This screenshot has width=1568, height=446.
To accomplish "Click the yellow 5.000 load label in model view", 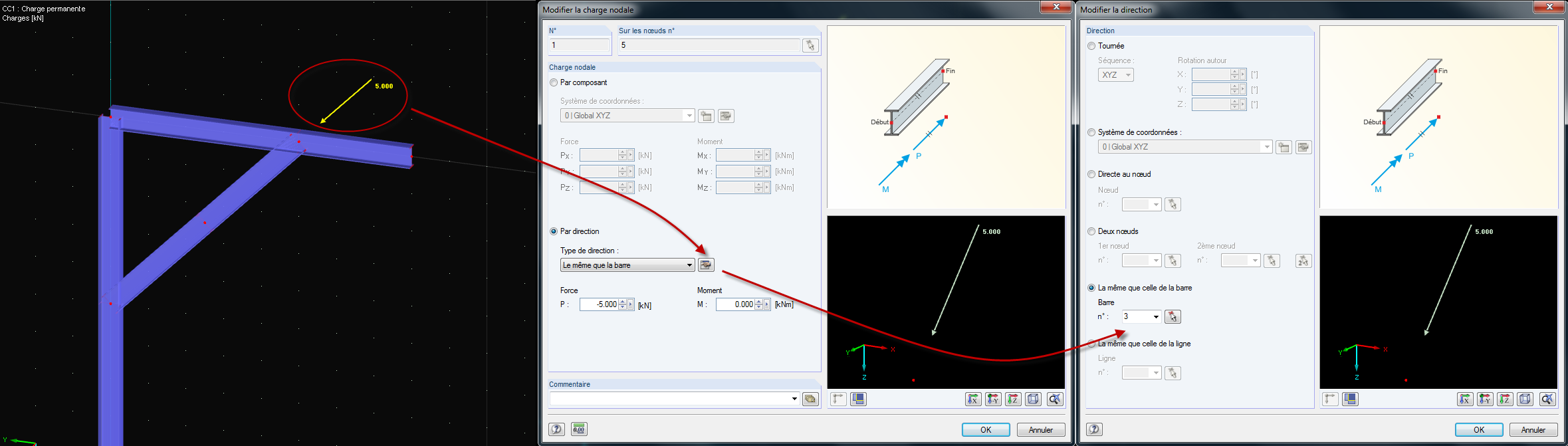I will [x=384, y=86].
